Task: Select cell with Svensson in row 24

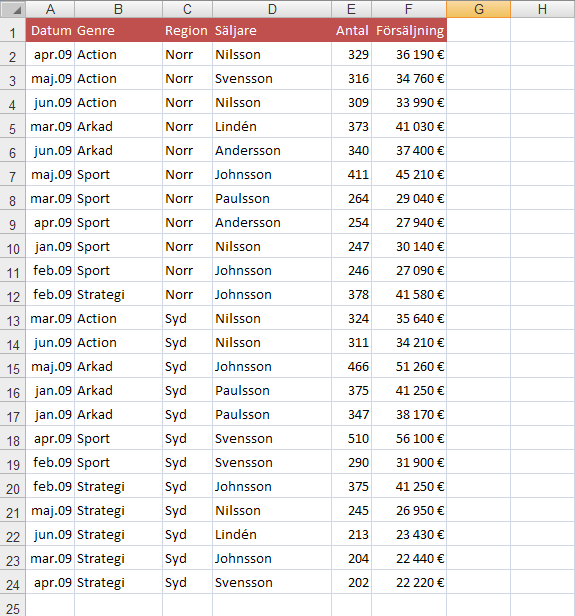Action: point(272,583)
